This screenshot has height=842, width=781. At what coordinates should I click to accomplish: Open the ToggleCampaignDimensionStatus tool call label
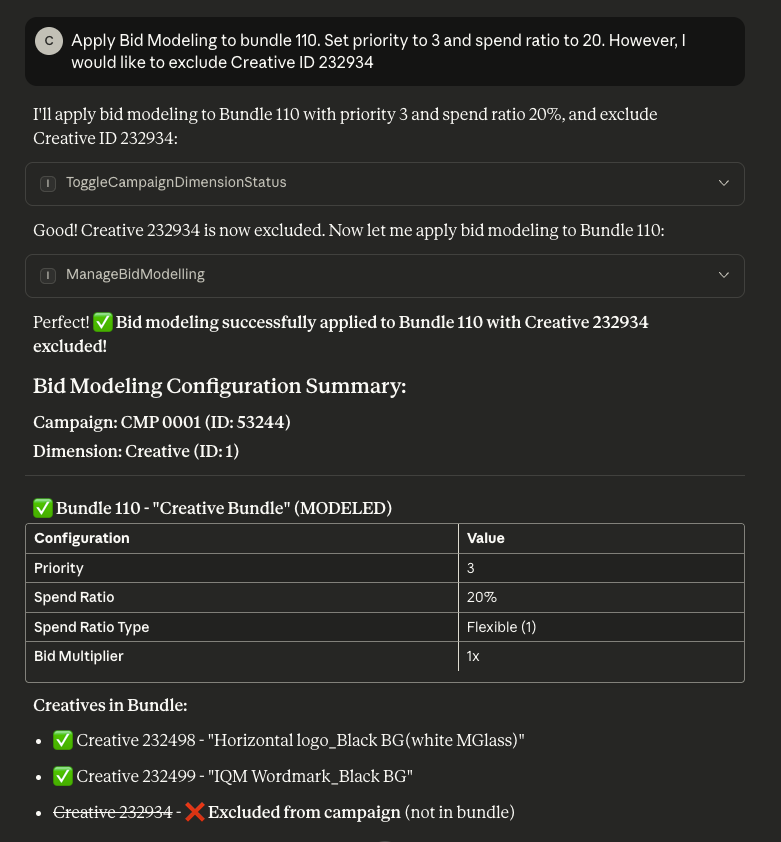pyautogui.click(x=176, y=183)
